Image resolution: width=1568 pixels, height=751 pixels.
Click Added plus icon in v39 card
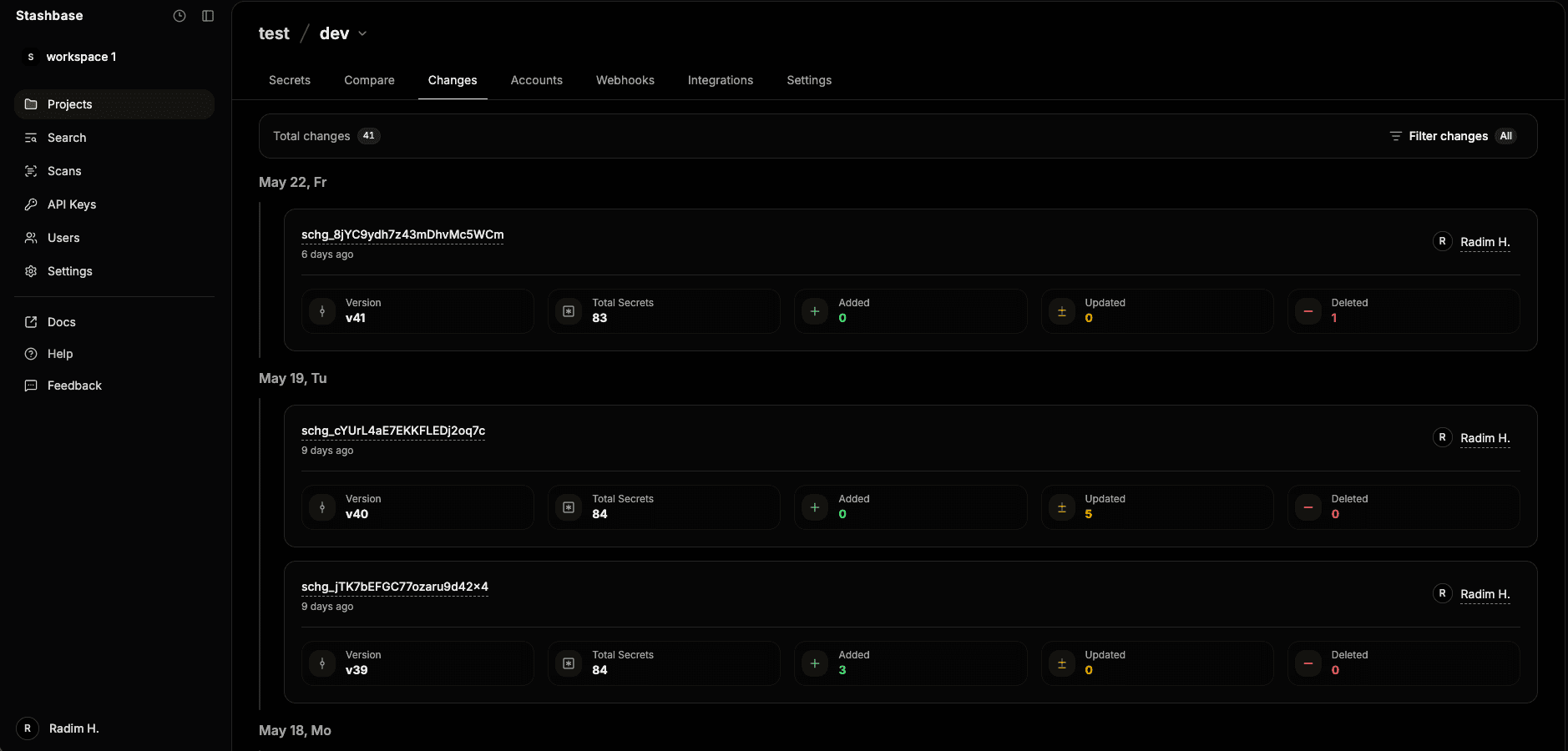pyautogui.click(x=815, y=663)
